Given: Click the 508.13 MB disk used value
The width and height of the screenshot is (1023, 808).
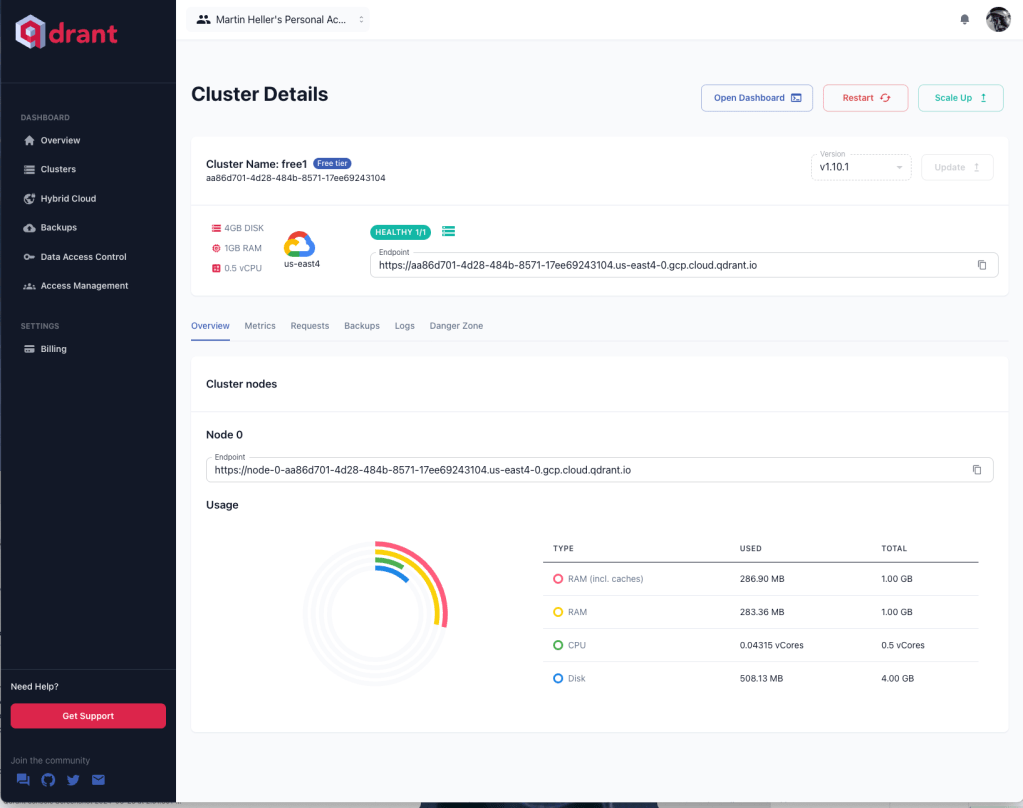Looking at the screenshot, I should point(761,679).
